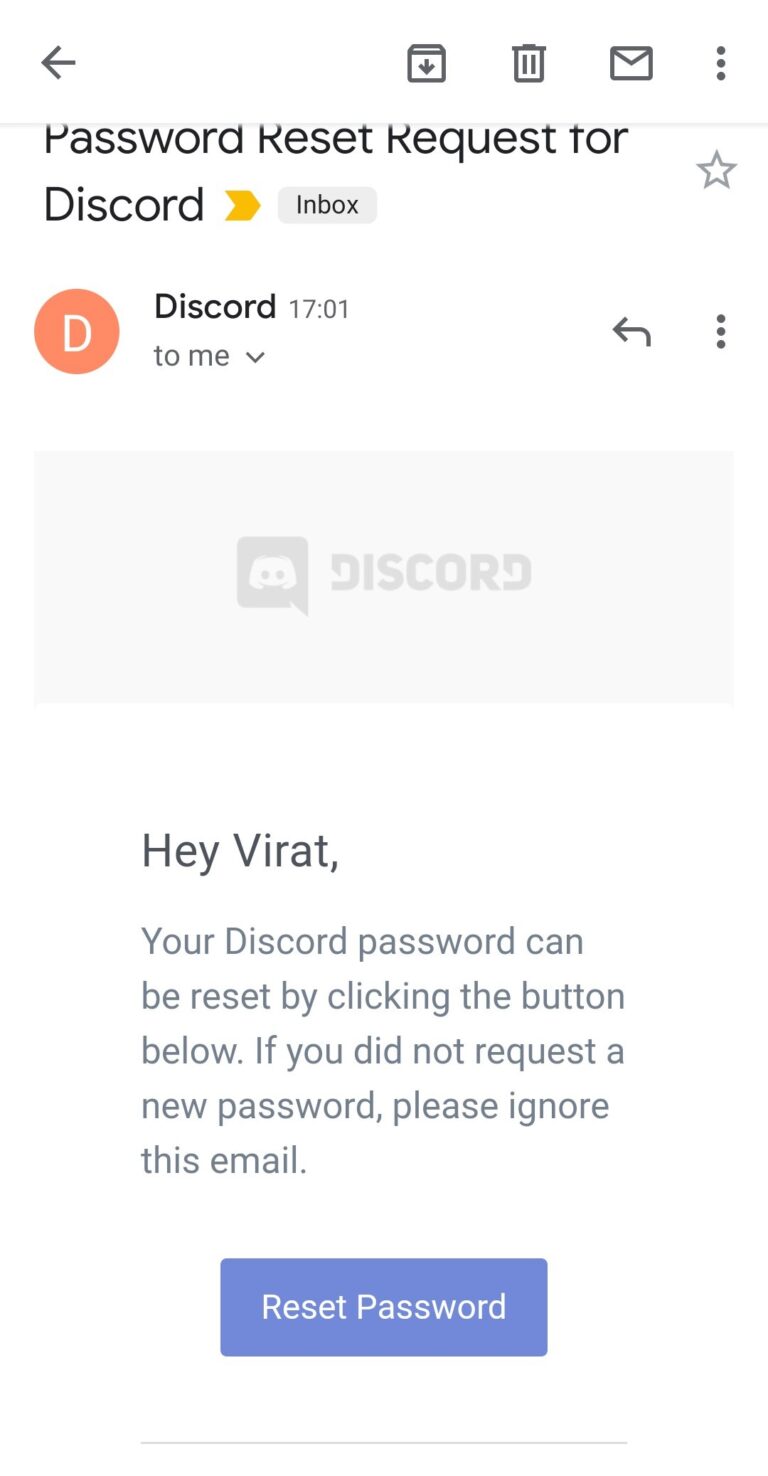The image size is (768, 1476).
Task: Reply to the Discord email
Action: point(631,331)
